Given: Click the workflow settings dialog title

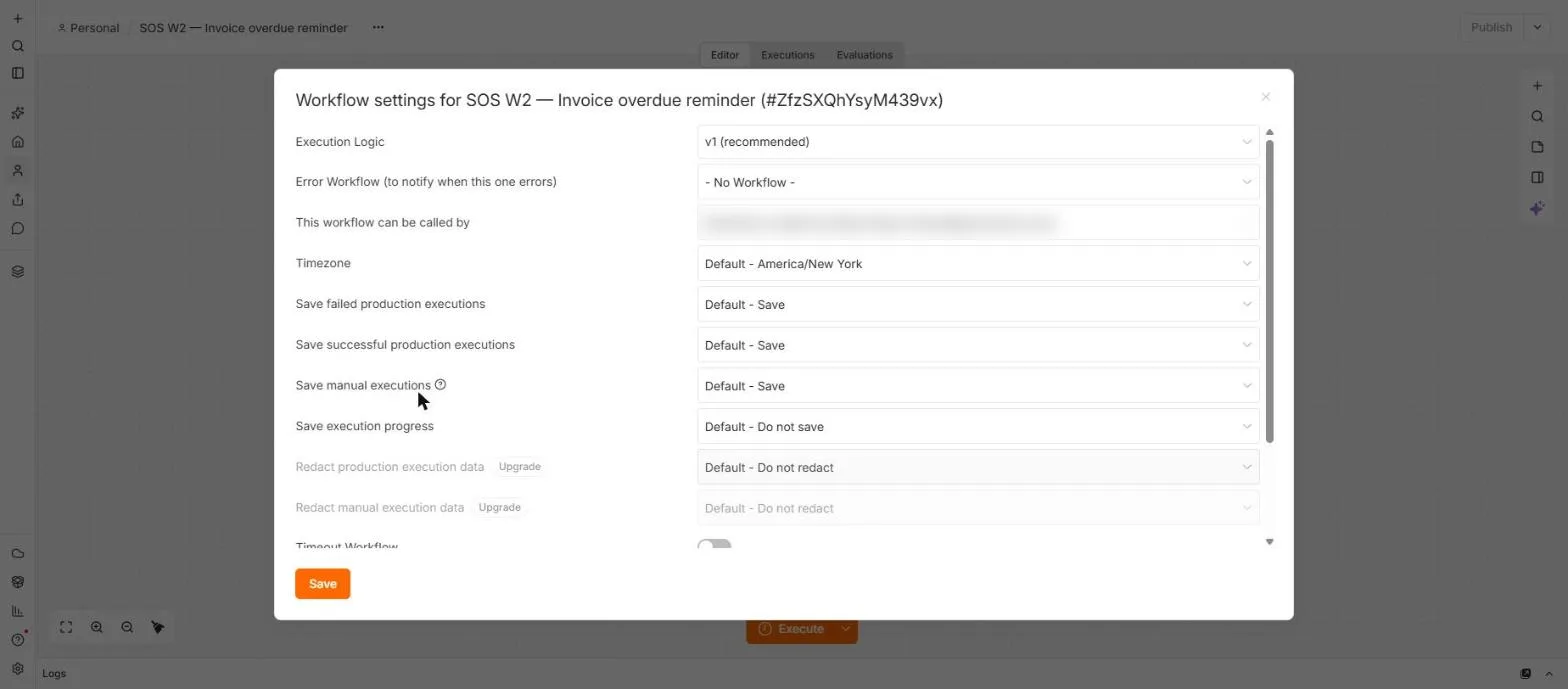Looking at the screenshot, I should pyautogui.click(x=619, y=100).
